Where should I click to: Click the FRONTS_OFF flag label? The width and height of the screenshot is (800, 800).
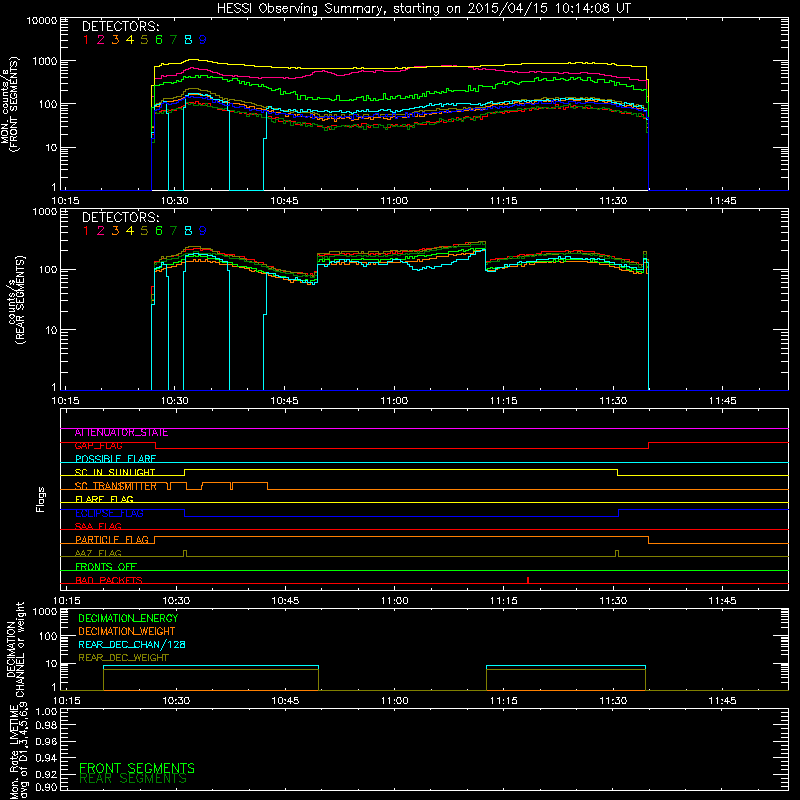tap(106, 567)
